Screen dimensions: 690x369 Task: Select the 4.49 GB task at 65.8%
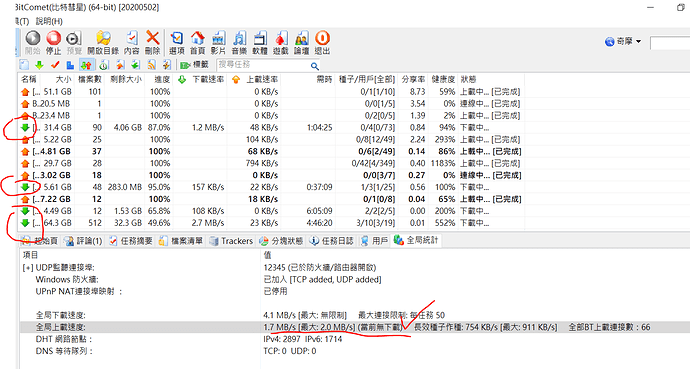point(271,211)
